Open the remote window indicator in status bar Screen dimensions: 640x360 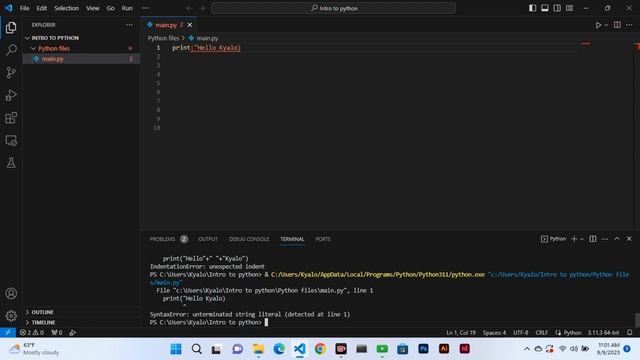point(8,332)
